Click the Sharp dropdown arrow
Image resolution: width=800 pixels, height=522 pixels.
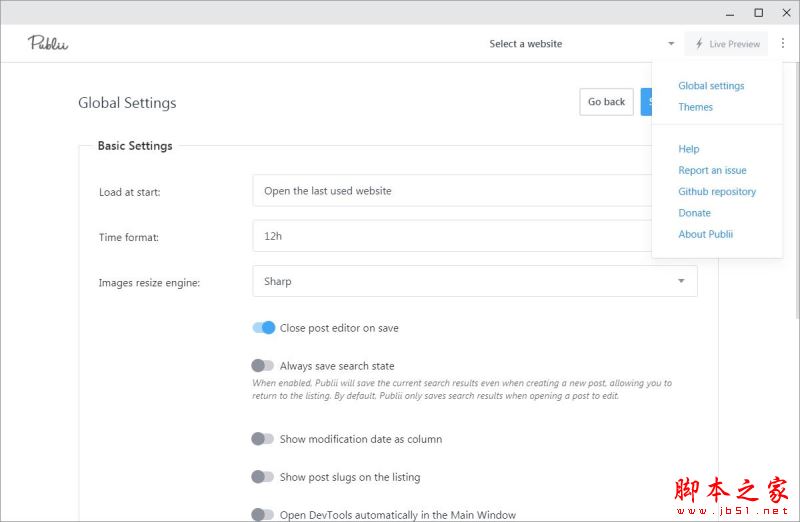[681, 281]
